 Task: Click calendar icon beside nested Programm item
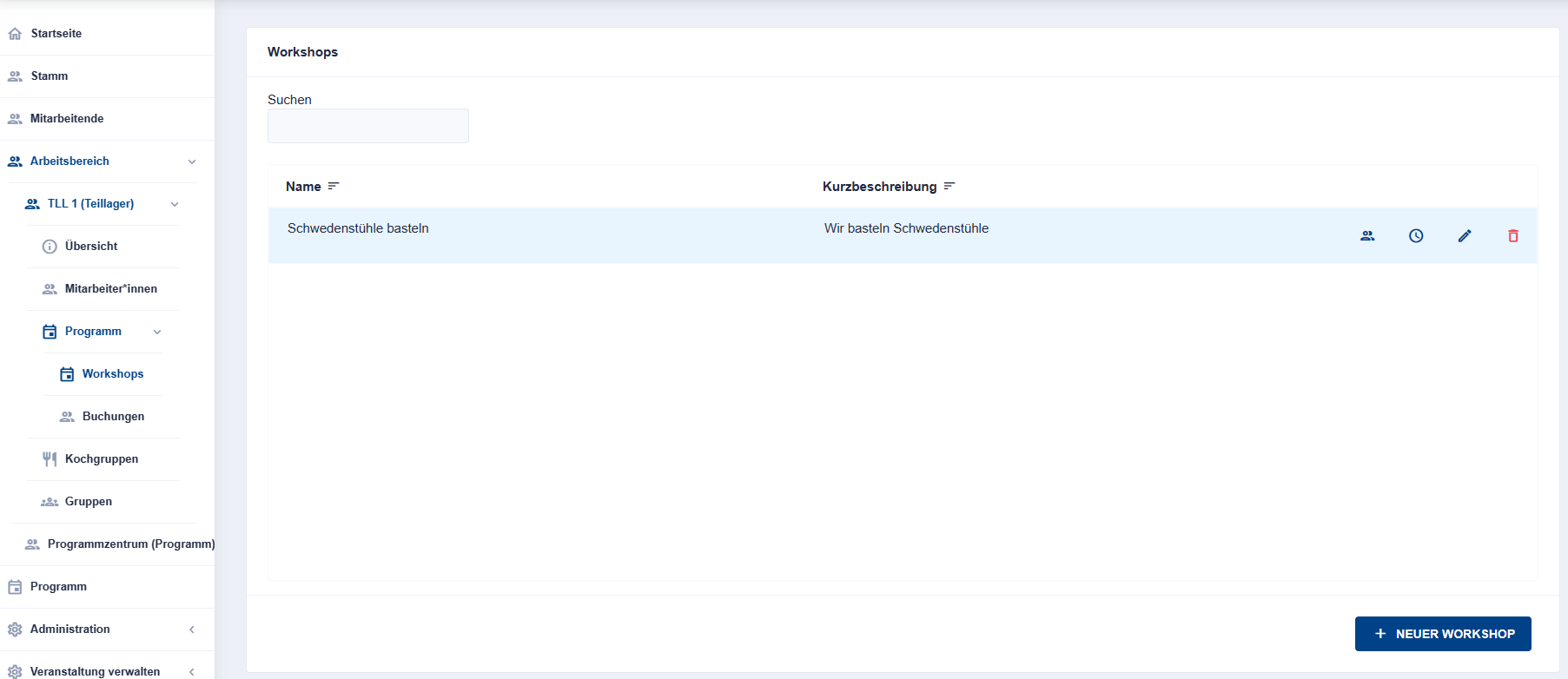click(50, 332)
